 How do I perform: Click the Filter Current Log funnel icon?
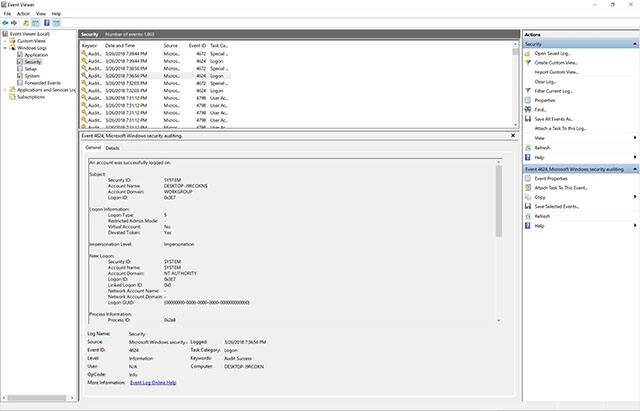(529, 91)
